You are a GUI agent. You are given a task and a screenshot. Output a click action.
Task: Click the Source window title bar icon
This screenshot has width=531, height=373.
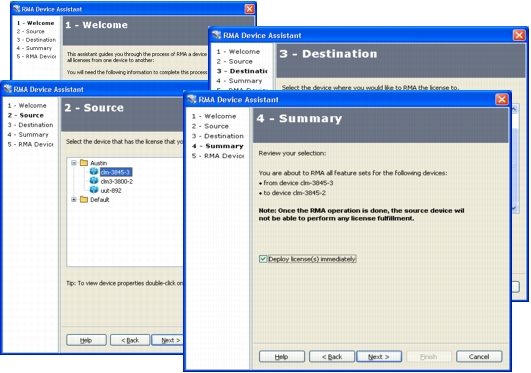coord(7,89)
